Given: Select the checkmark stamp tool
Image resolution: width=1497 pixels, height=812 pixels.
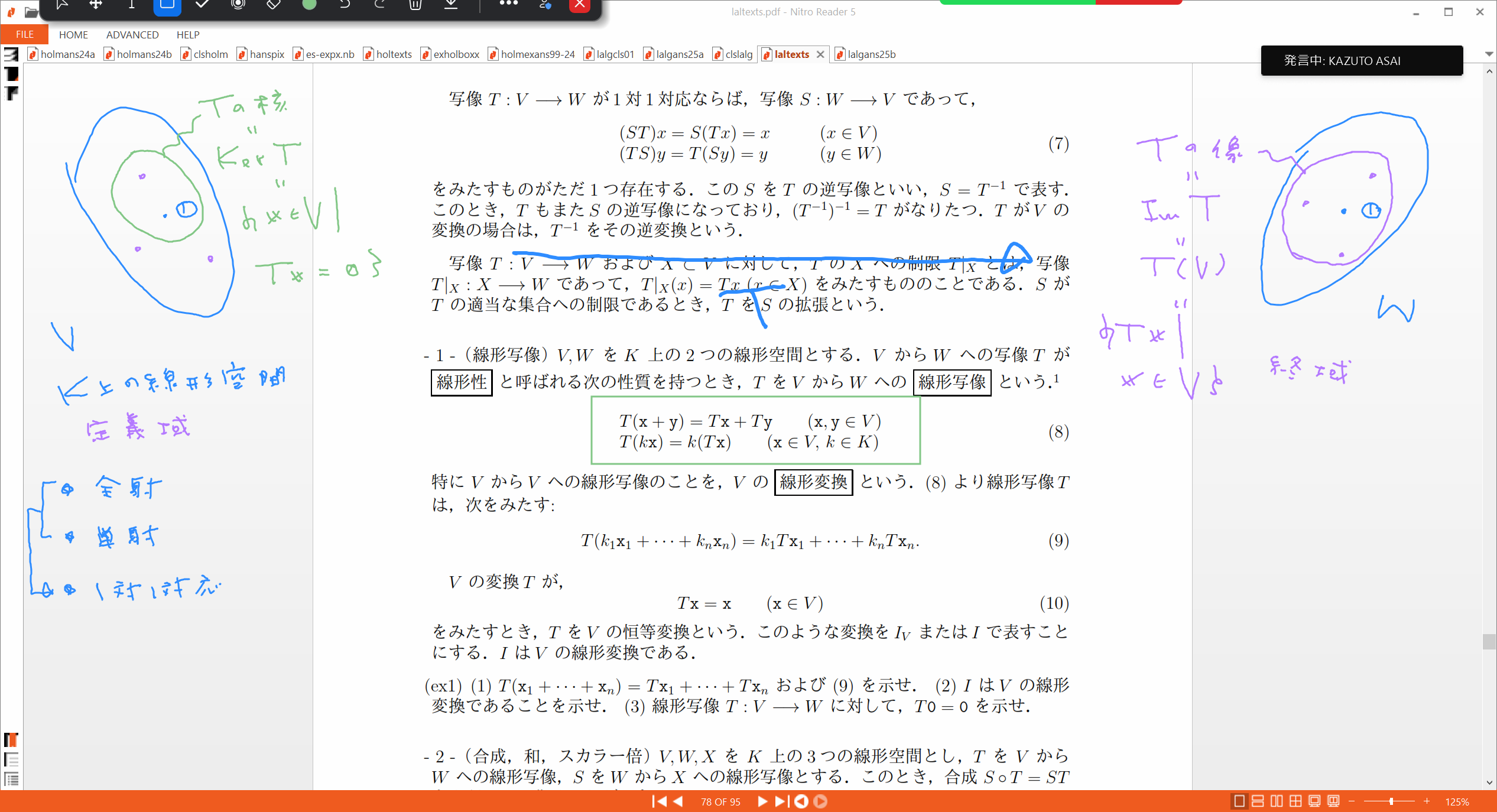Looking at the screenshot, I should (x=203, y=5).
